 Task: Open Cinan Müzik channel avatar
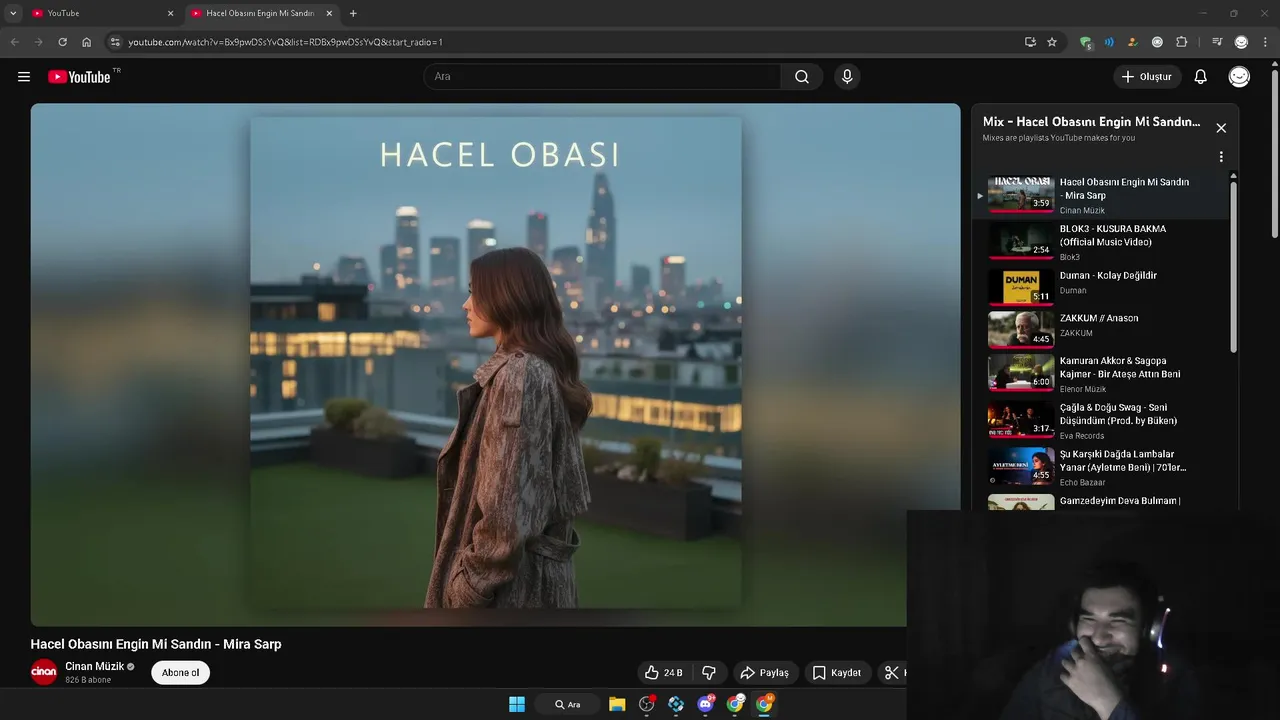tap(44, 672)
